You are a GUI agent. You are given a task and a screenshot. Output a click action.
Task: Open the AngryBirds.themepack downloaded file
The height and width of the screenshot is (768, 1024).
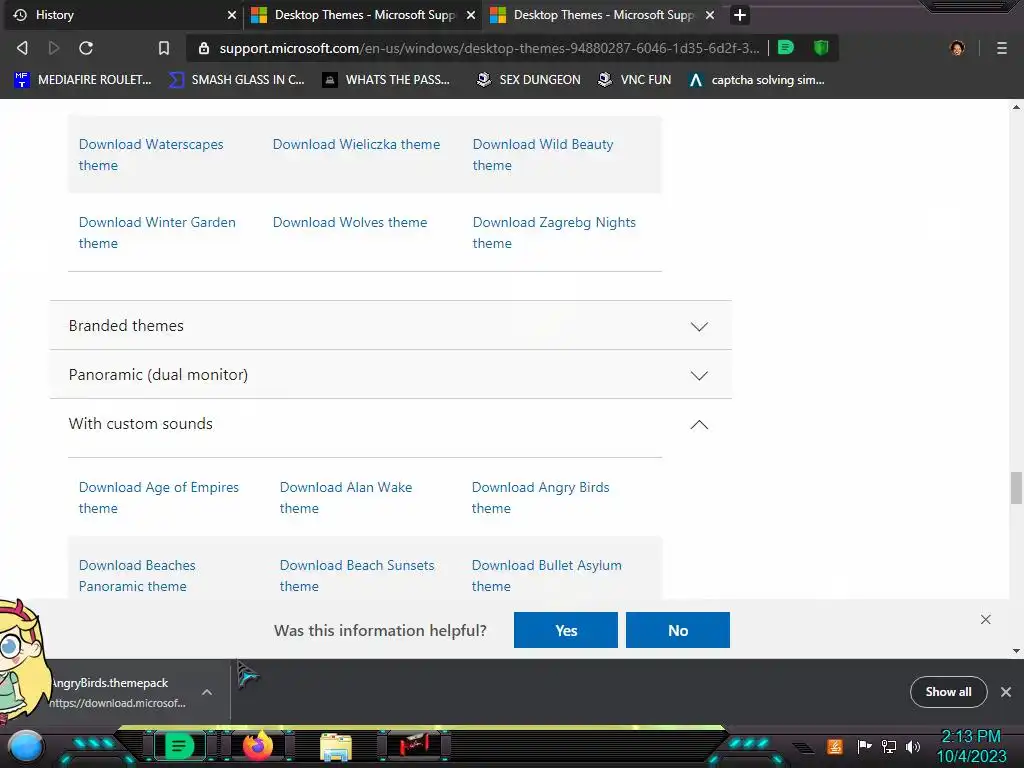pyautogui.click(x=118, y=692)
